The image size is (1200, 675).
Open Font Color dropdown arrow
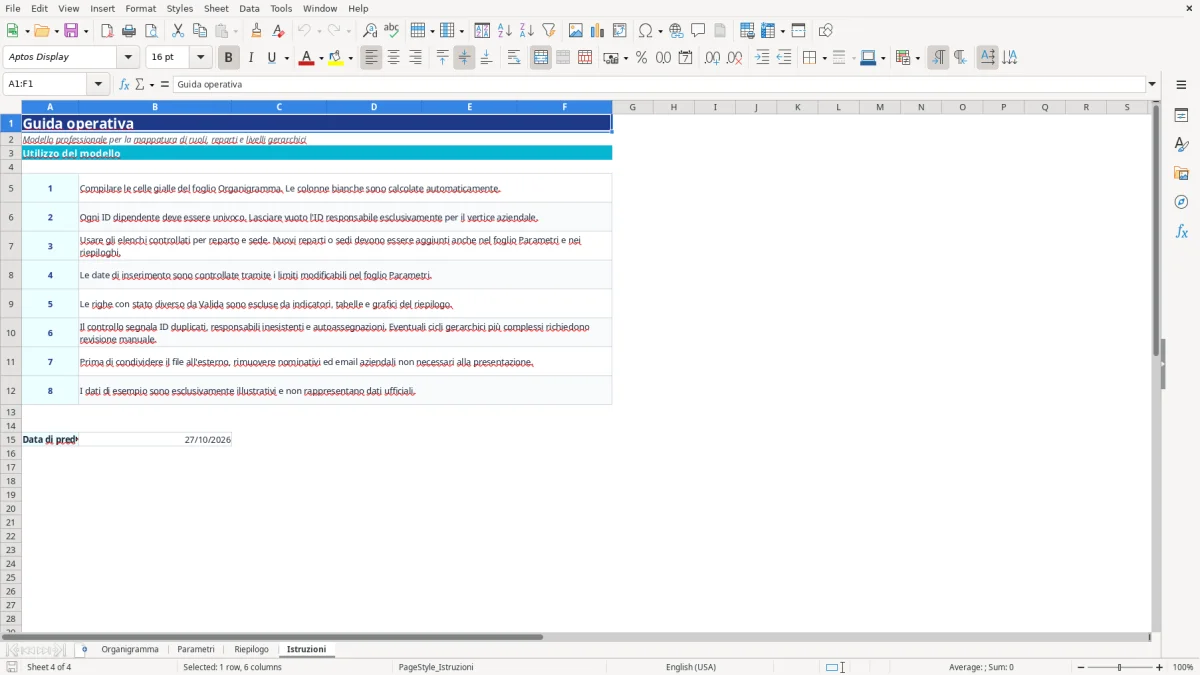click(320, 58)
